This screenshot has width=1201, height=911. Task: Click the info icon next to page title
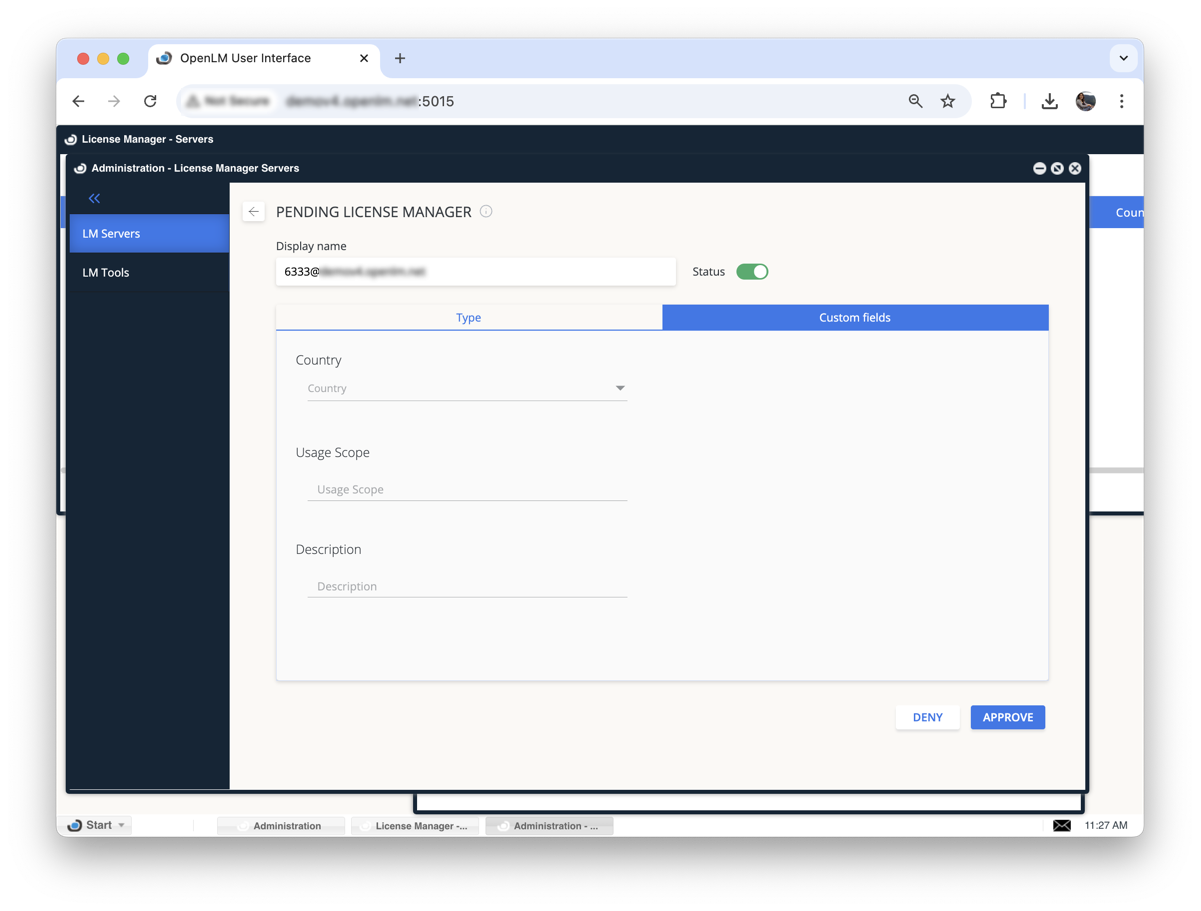[x=486, y=211]
